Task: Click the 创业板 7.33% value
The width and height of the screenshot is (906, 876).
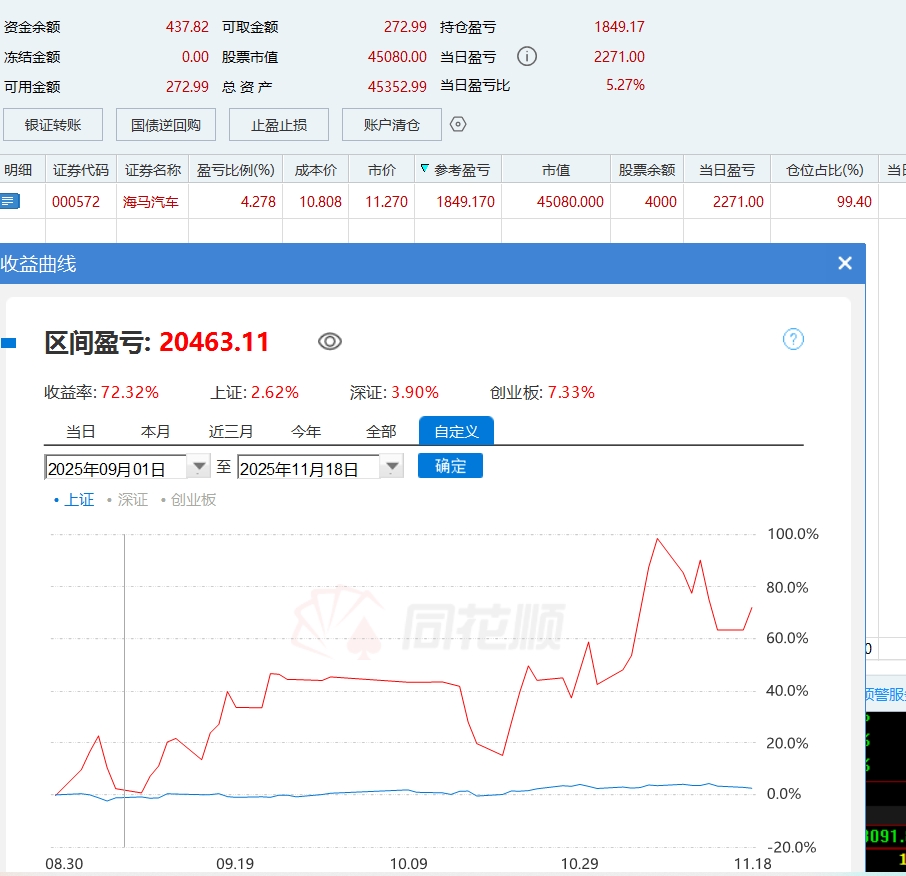Action: tap(571, 392)
